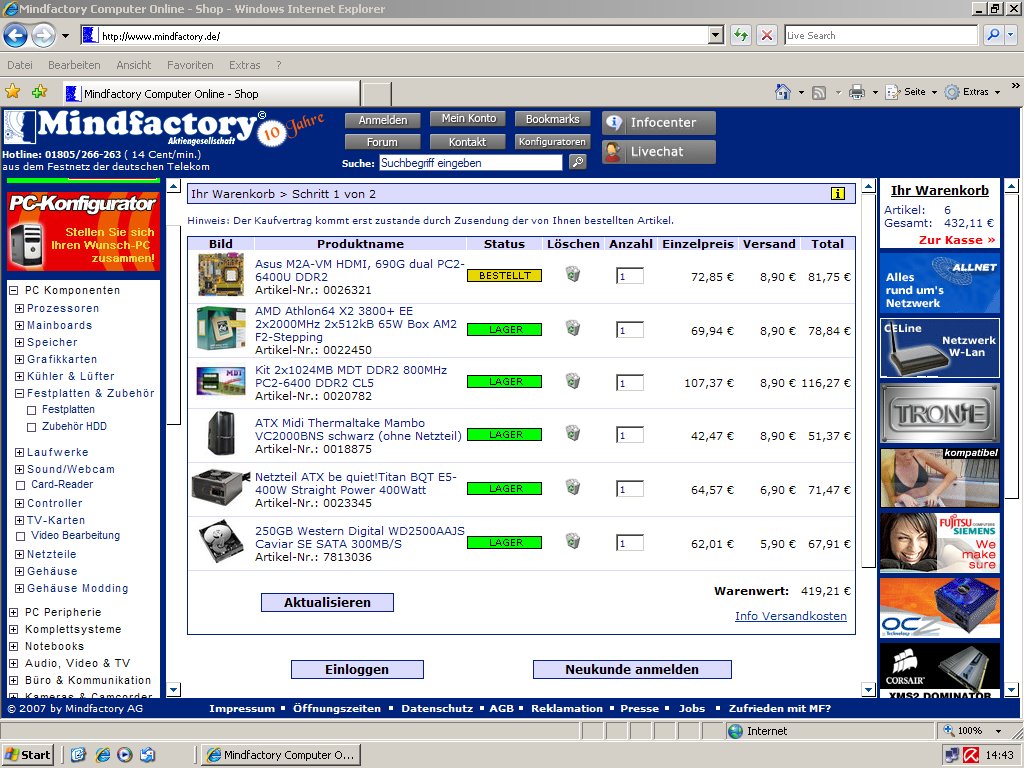Click the Print toolbar icon
Viewport: 1024px width, 768px height.
[x=857, y=92]
